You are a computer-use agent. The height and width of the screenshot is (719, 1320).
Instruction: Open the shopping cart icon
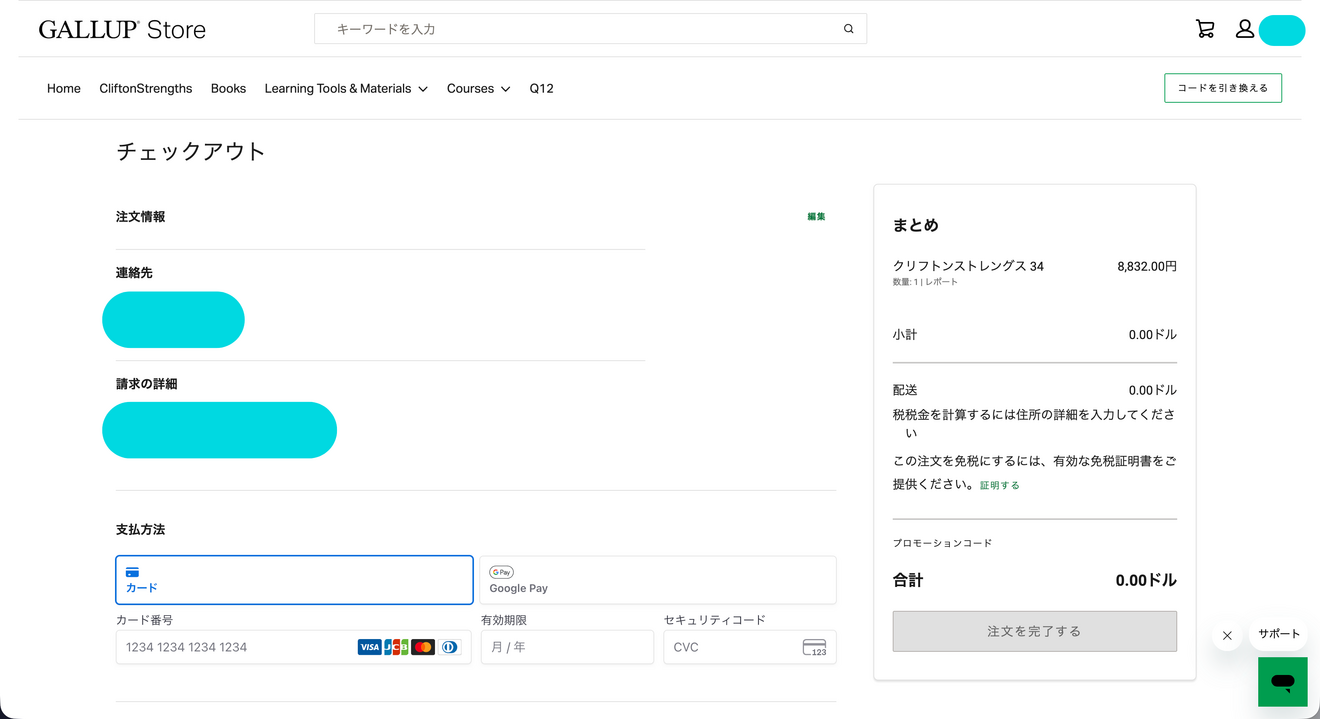pyautogui.click(x=1205, y=29)
